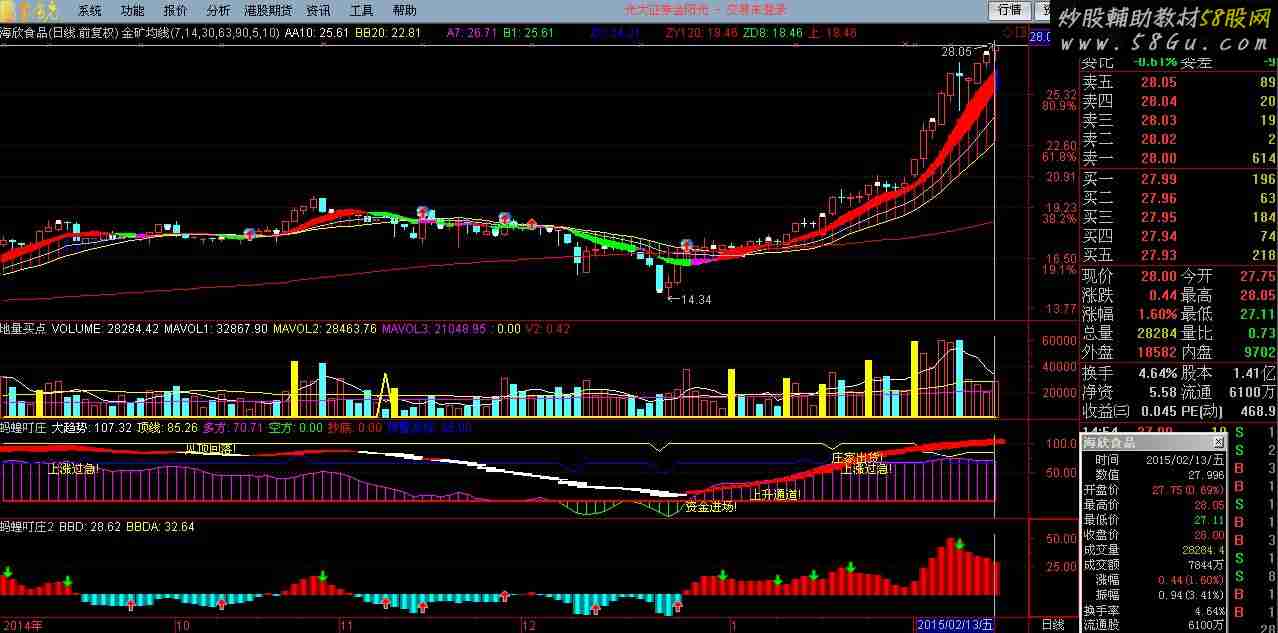
Task: Close the 海欣食品 info popup
Action: coord(1219,442)
